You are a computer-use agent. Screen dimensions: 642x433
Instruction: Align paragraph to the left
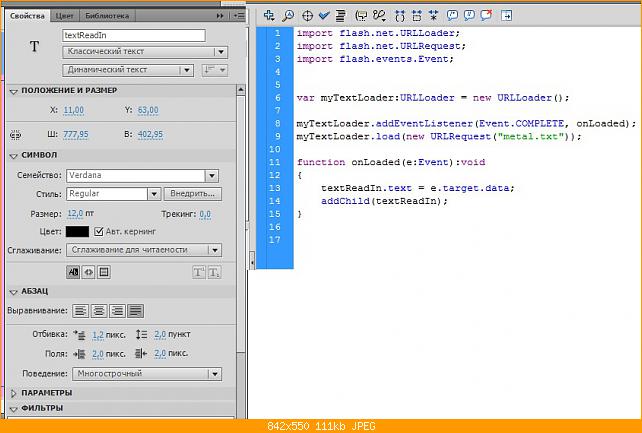[x=80, y=311]
